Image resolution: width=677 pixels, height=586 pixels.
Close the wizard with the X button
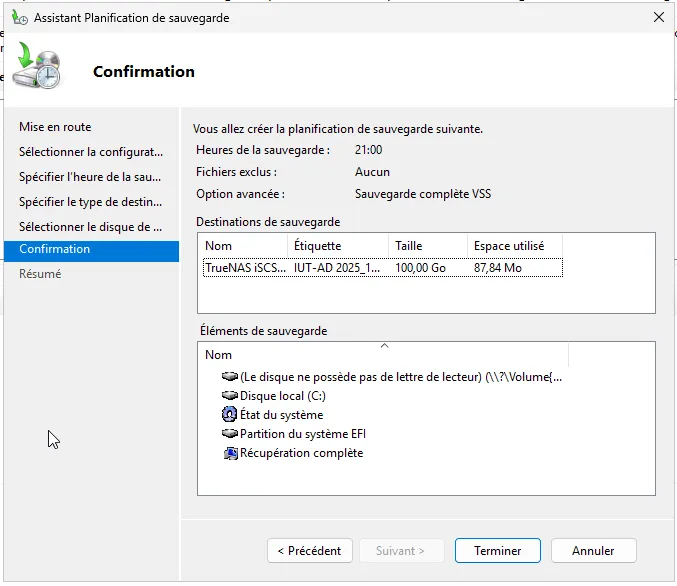pos(658,17)
